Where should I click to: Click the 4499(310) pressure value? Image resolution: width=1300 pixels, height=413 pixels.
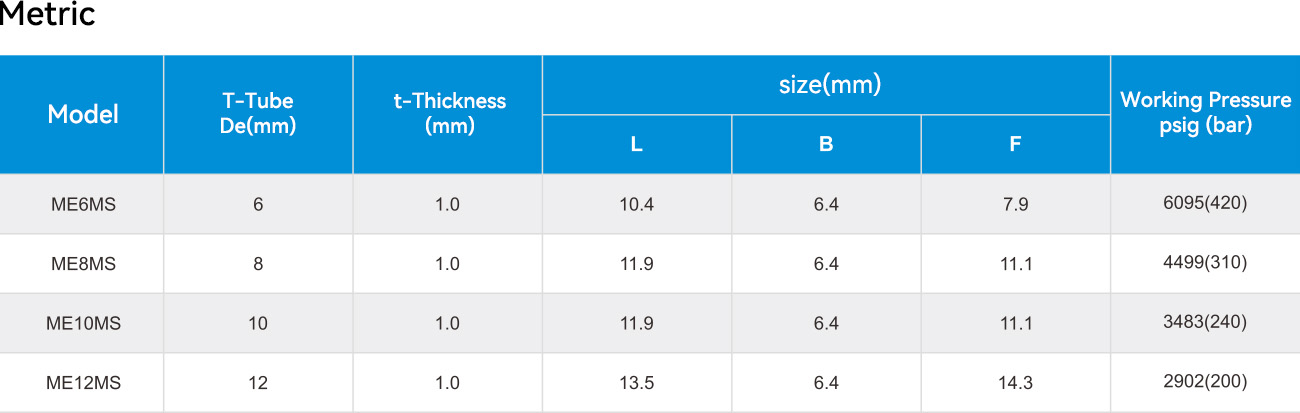[x=1205, y=262]
